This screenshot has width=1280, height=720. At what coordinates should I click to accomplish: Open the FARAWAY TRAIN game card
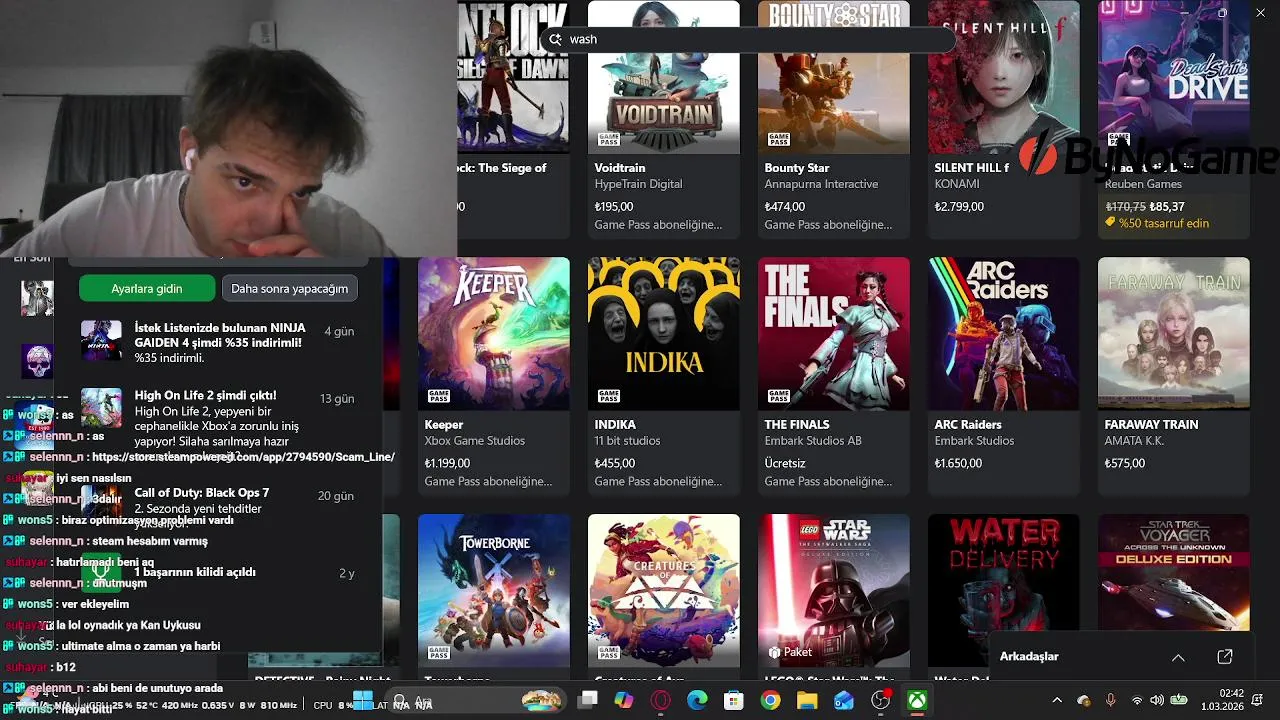coord(1174,375)
